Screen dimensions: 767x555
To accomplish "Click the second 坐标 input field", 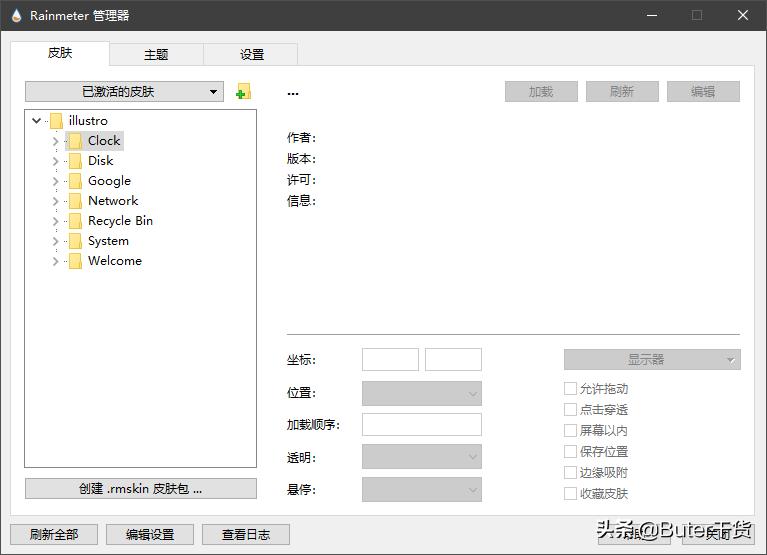I will point(453,359).
